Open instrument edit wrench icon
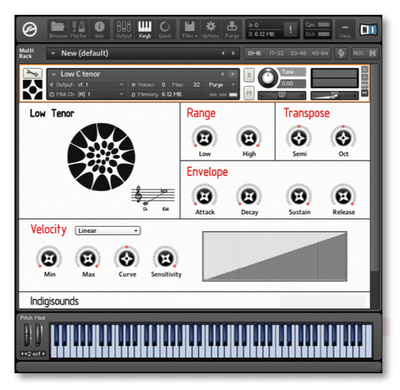 pyautogui.click(x=32, y=73)
